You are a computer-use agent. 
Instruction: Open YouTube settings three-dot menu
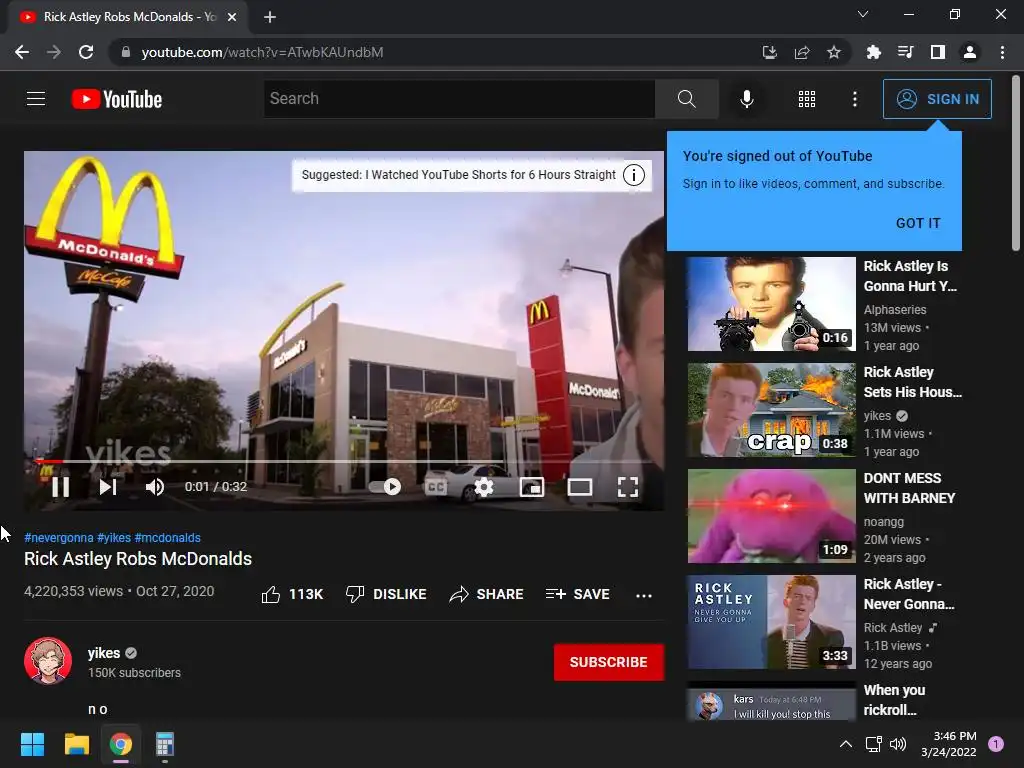point(855,99)
